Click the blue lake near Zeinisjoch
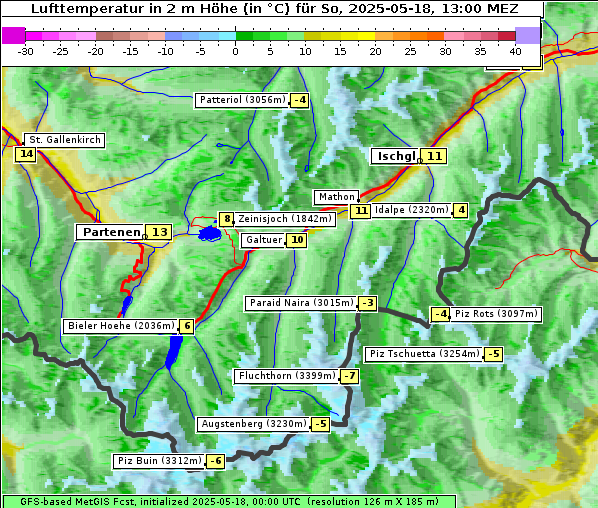 (x=210, y=233)
